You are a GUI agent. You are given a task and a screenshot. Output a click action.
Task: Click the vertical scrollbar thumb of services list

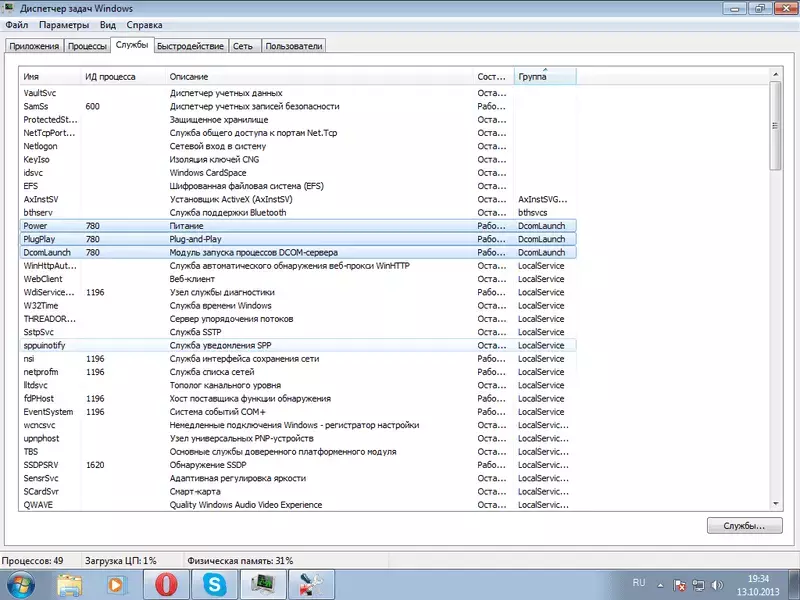[776, 126]
